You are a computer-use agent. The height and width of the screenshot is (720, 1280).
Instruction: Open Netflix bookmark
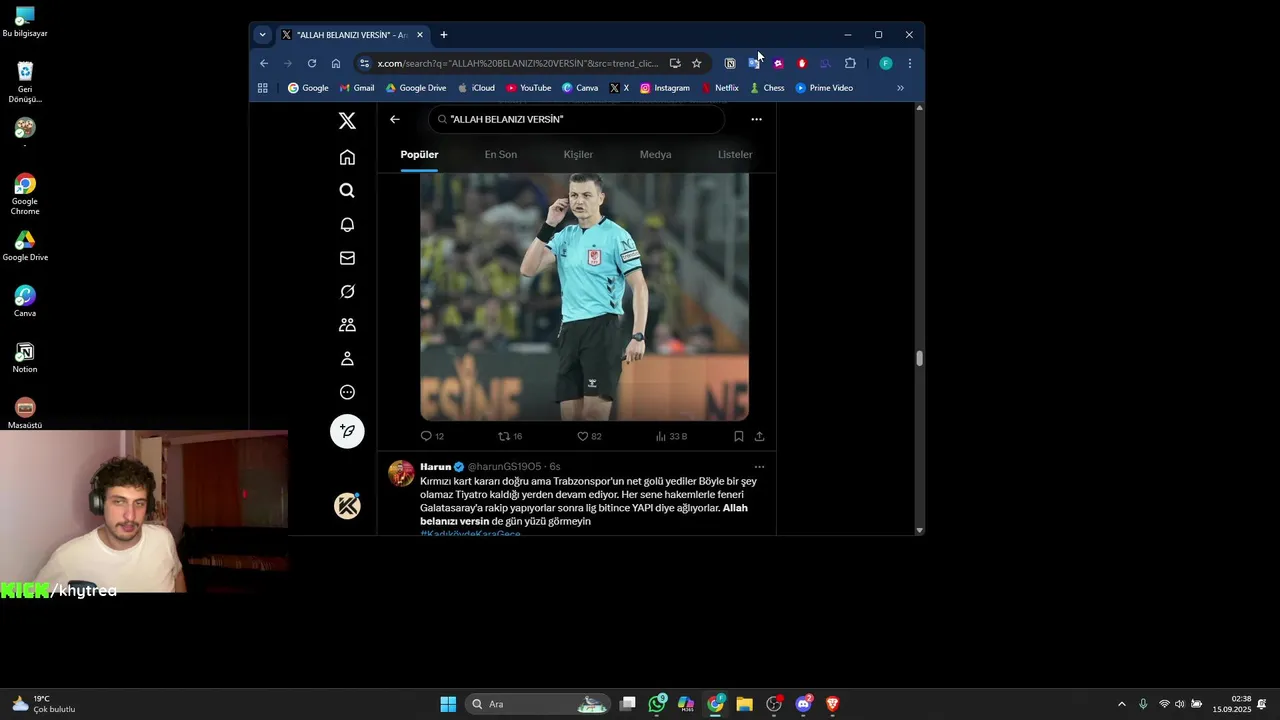pos(720,88)
